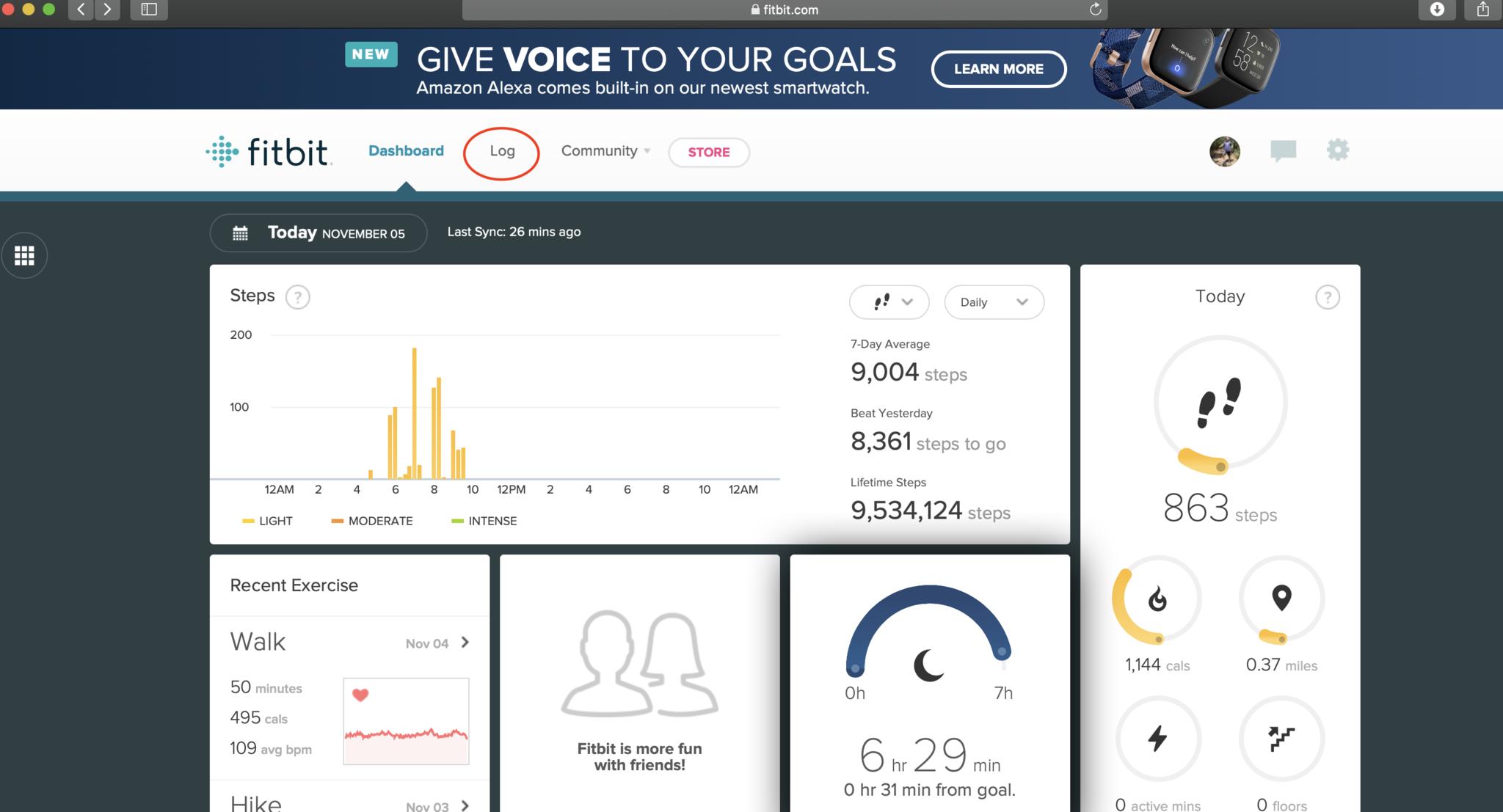Image resolution: width=1503 pixels, height=812 pixels.
Task: Click the calendar icon beside Today
Action: point(240,233)
